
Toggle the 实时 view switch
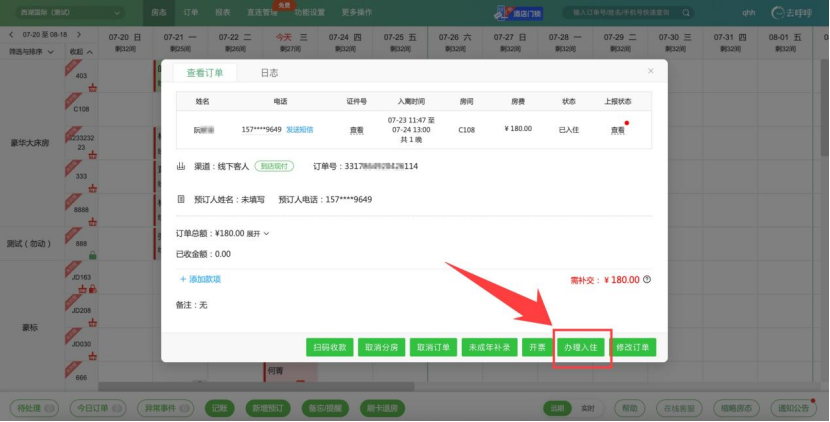tap(588, 408)
